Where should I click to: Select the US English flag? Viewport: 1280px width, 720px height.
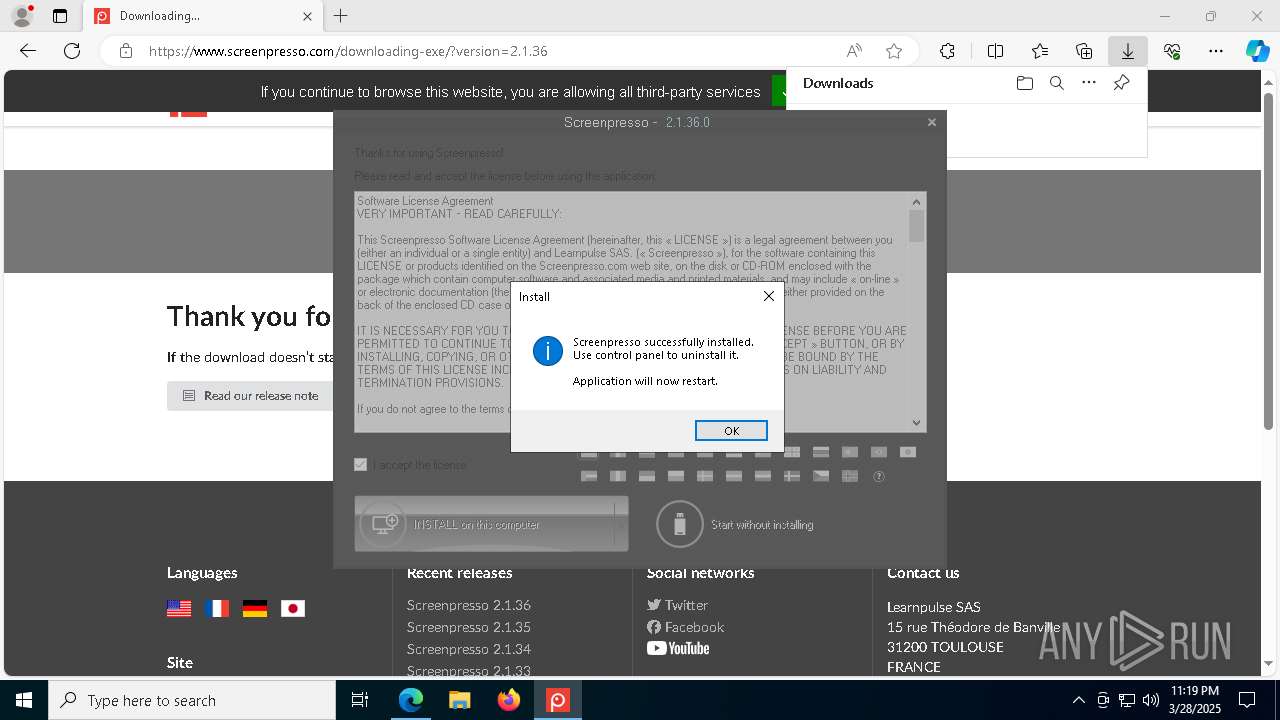pos(179,608)
